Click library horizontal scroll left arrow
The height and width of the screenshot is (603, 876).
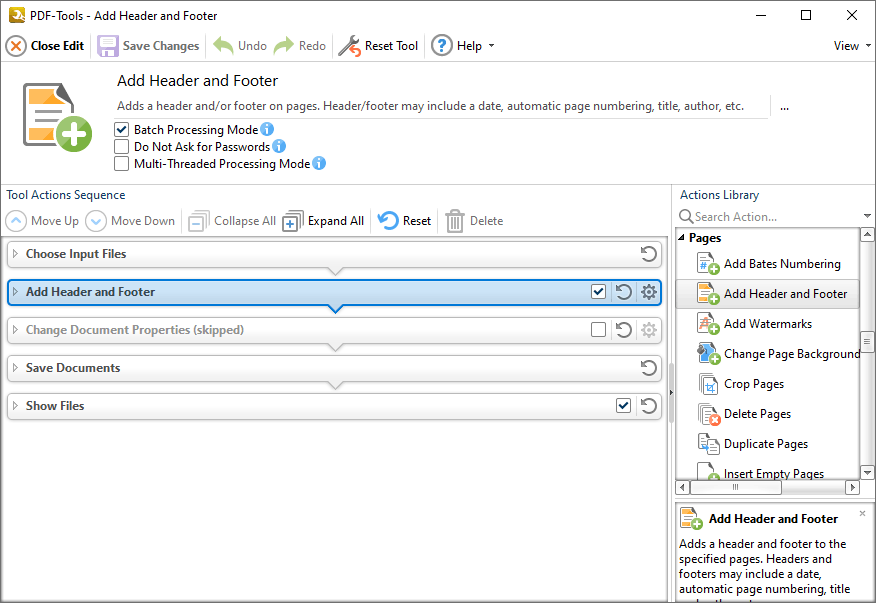pos(683,487)
